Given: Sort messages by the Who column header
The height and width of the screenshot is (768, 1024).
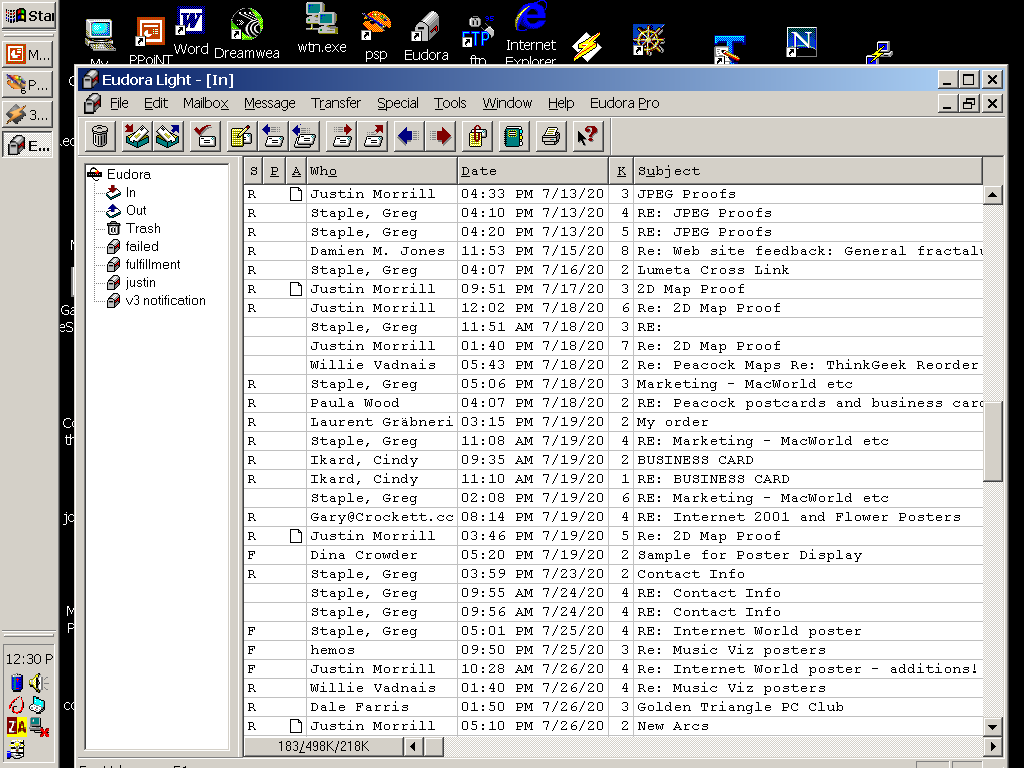Looking at the screenshot, I should click(381, 171).
